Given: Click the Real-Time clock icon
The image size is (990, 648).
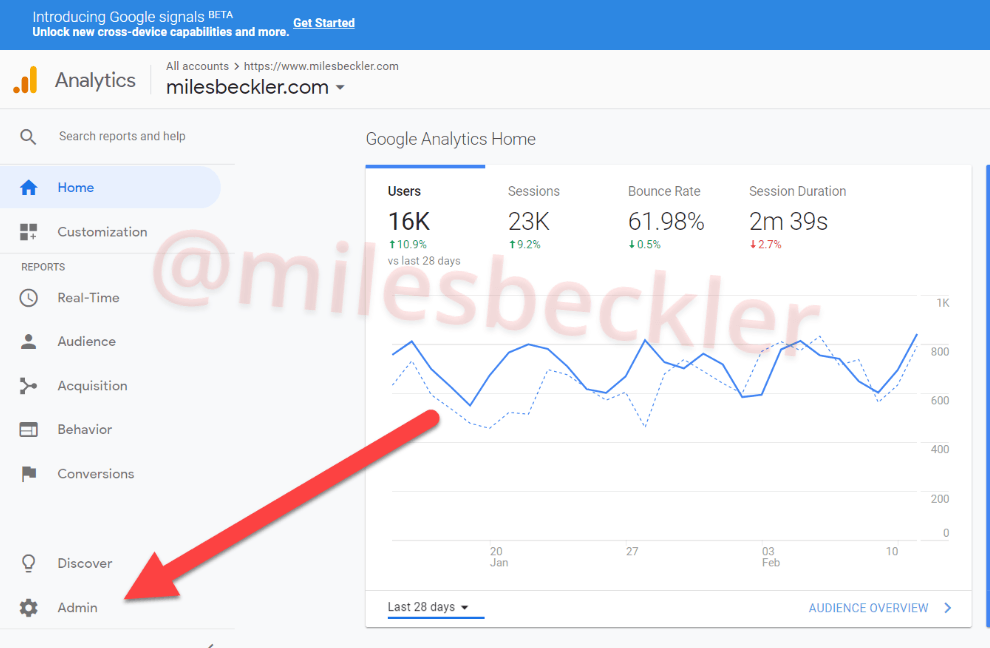Looking at the screenshot, I should coord(28,297).
